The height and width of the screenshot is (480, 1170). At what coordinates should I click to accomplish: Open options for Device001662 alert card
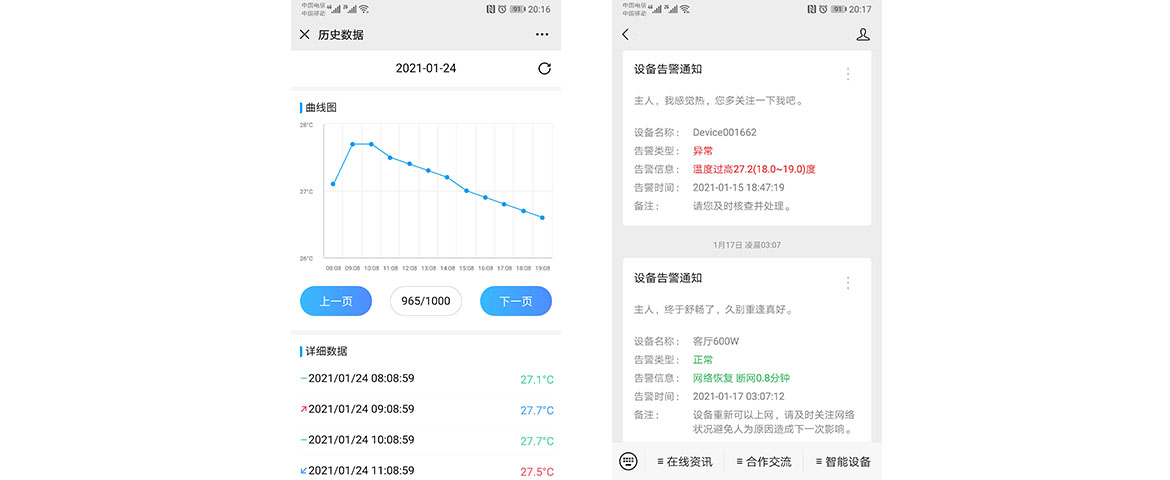(x=848, y=74)
